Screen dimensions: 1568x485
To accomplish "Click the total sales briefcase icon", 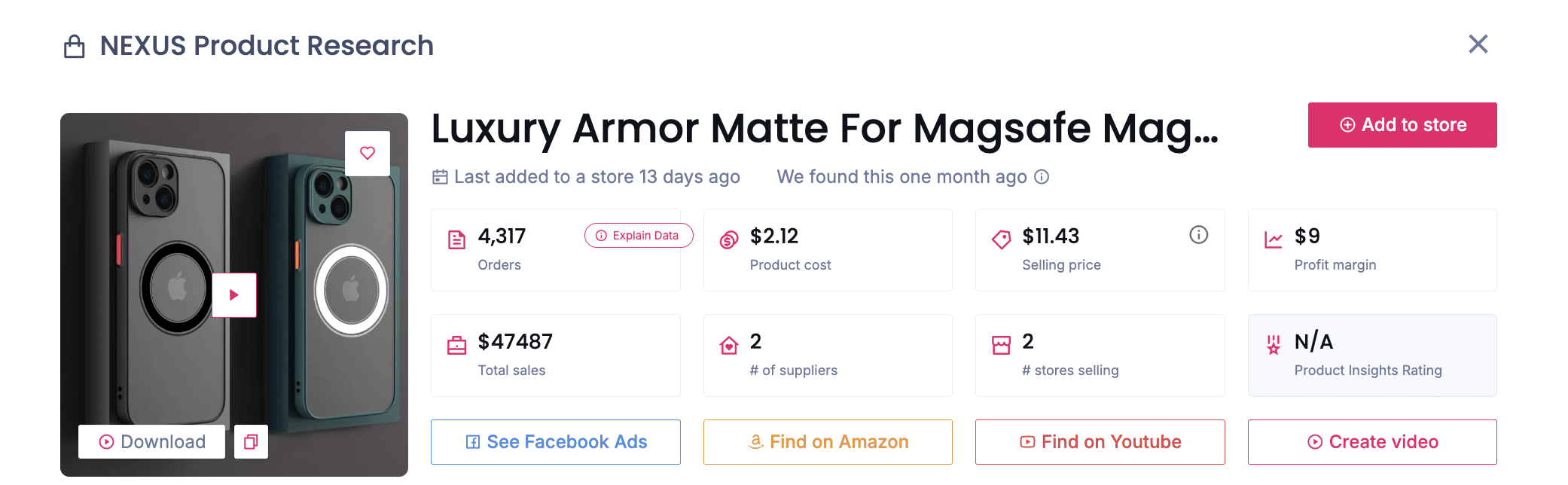I will pyautogui.click(x=457, y=346).
